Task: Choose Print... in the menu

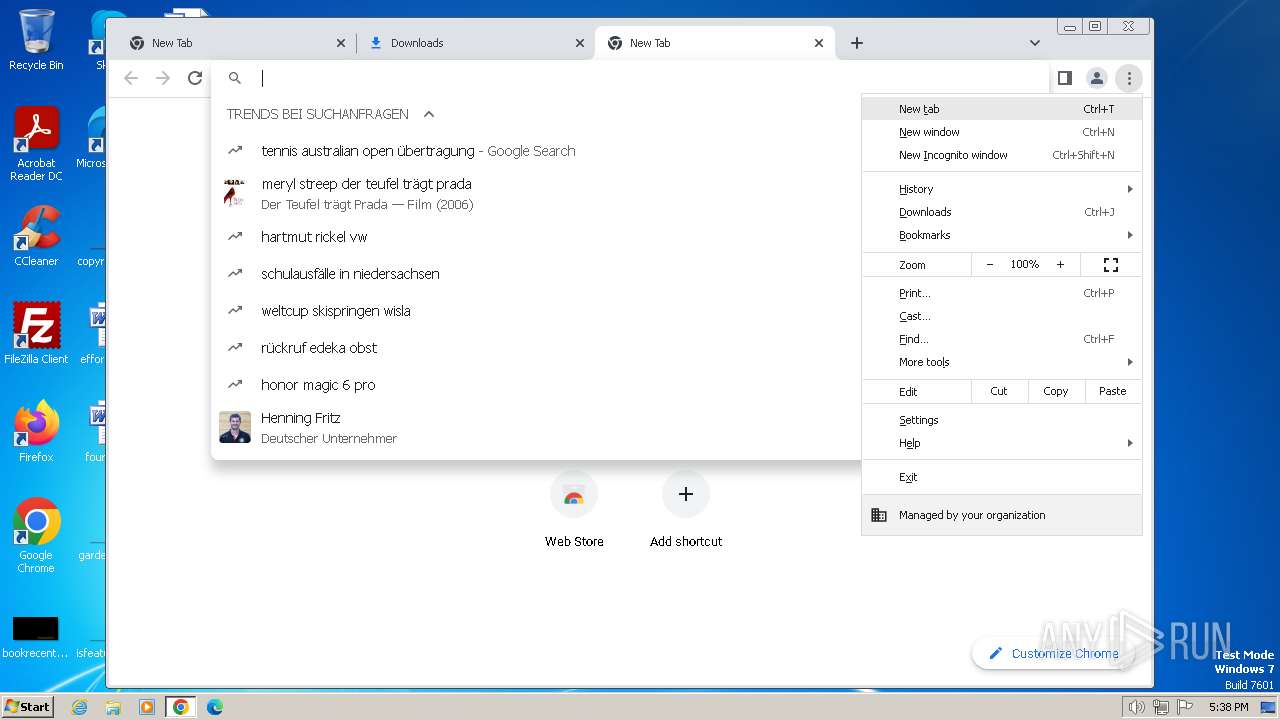Action: [1002, 293]
